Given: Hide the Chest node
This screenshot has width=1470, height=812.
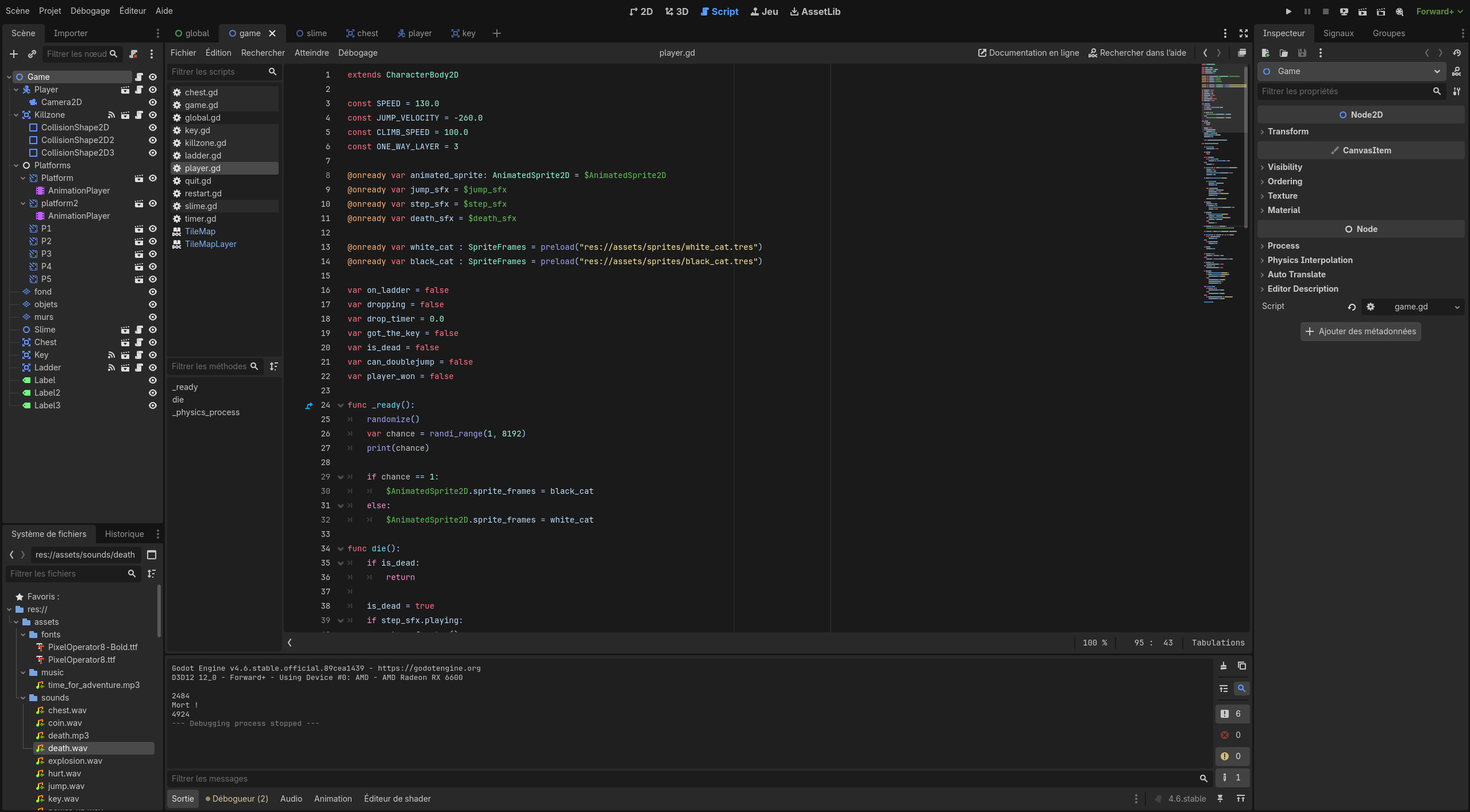Looking at the screenshot, I should (x=153, y=342).
